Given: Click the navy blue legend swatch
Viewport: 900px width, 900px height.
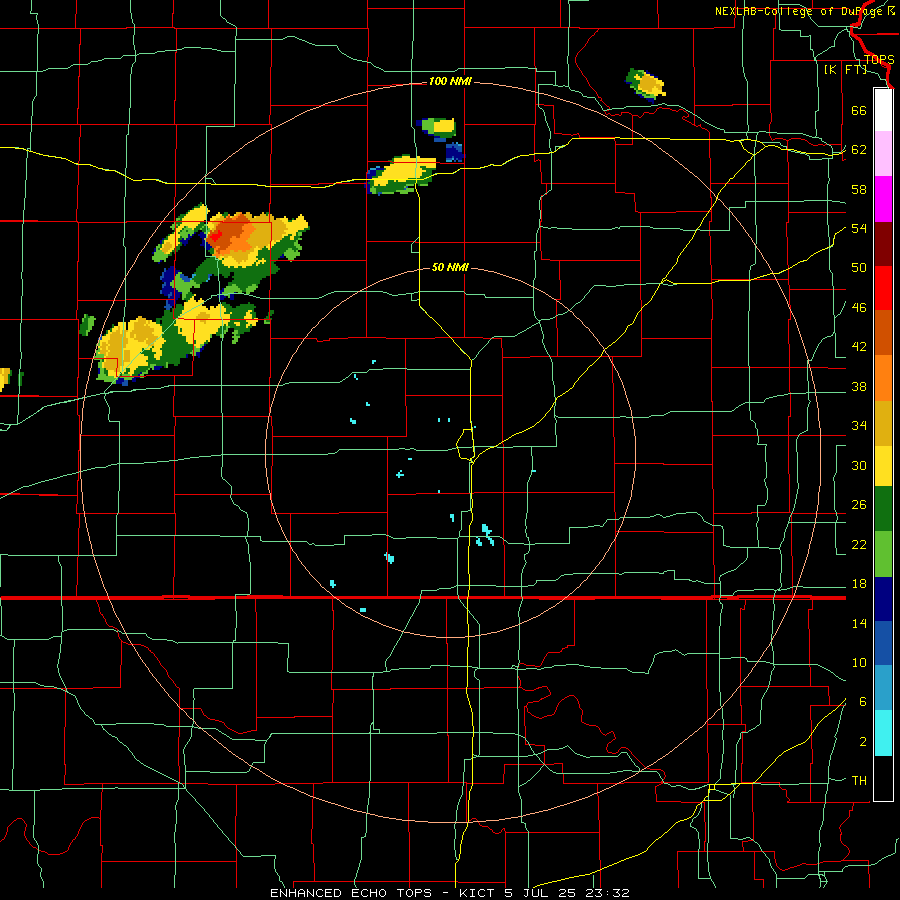Looking at the screenshot, I should tap(883, 599).
